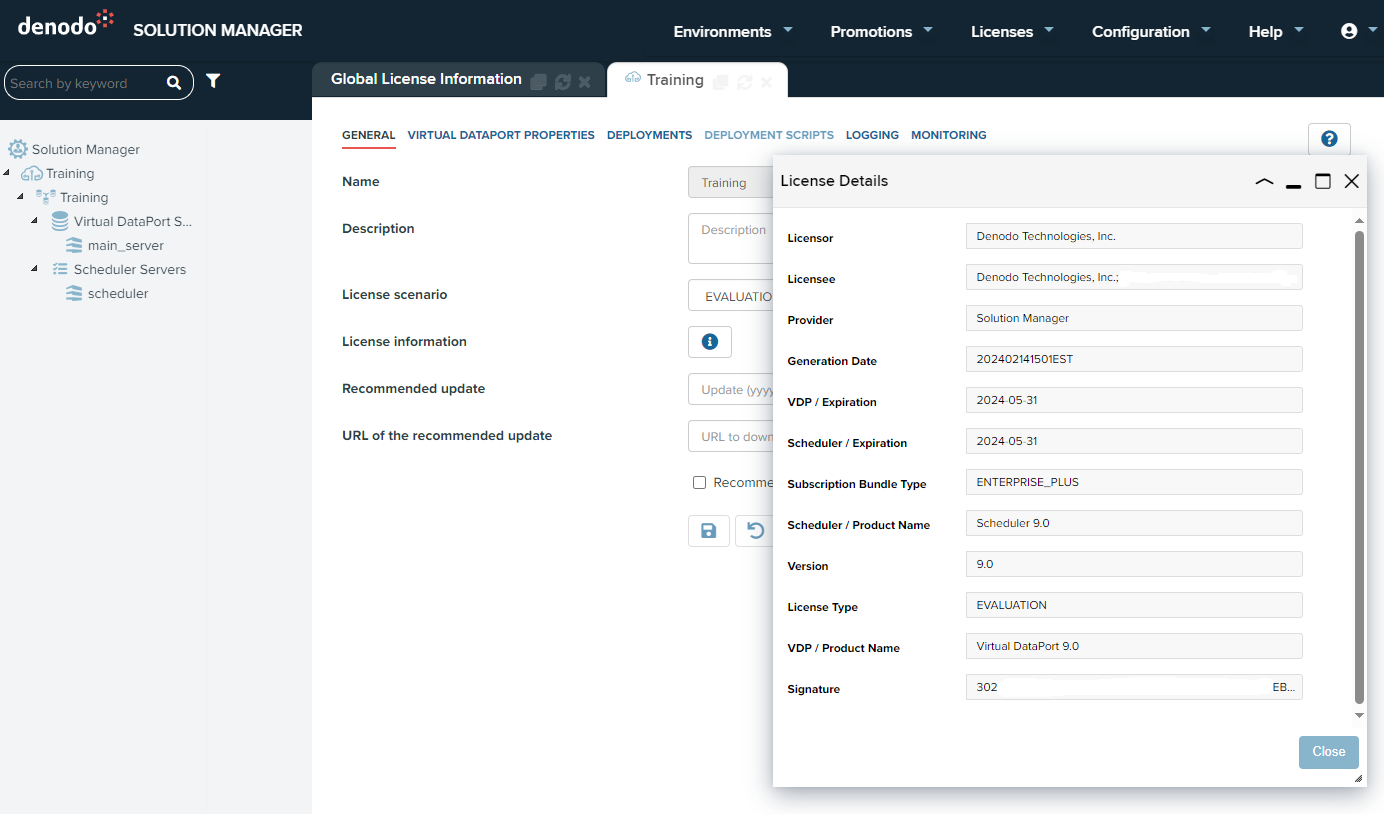Select the General tab
Screen dimensions: 1384x814
point(369,135)
